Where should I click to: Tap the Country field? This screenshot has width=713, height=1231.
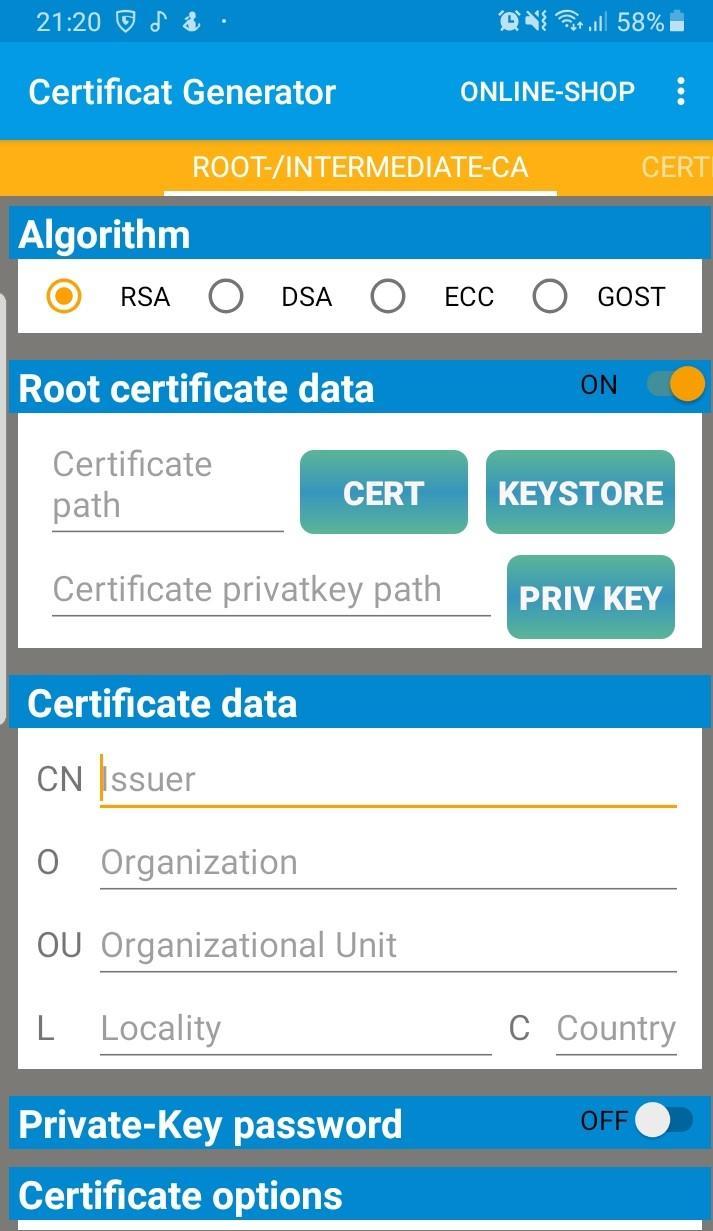pyautogui.click(x=616, y=1028)
